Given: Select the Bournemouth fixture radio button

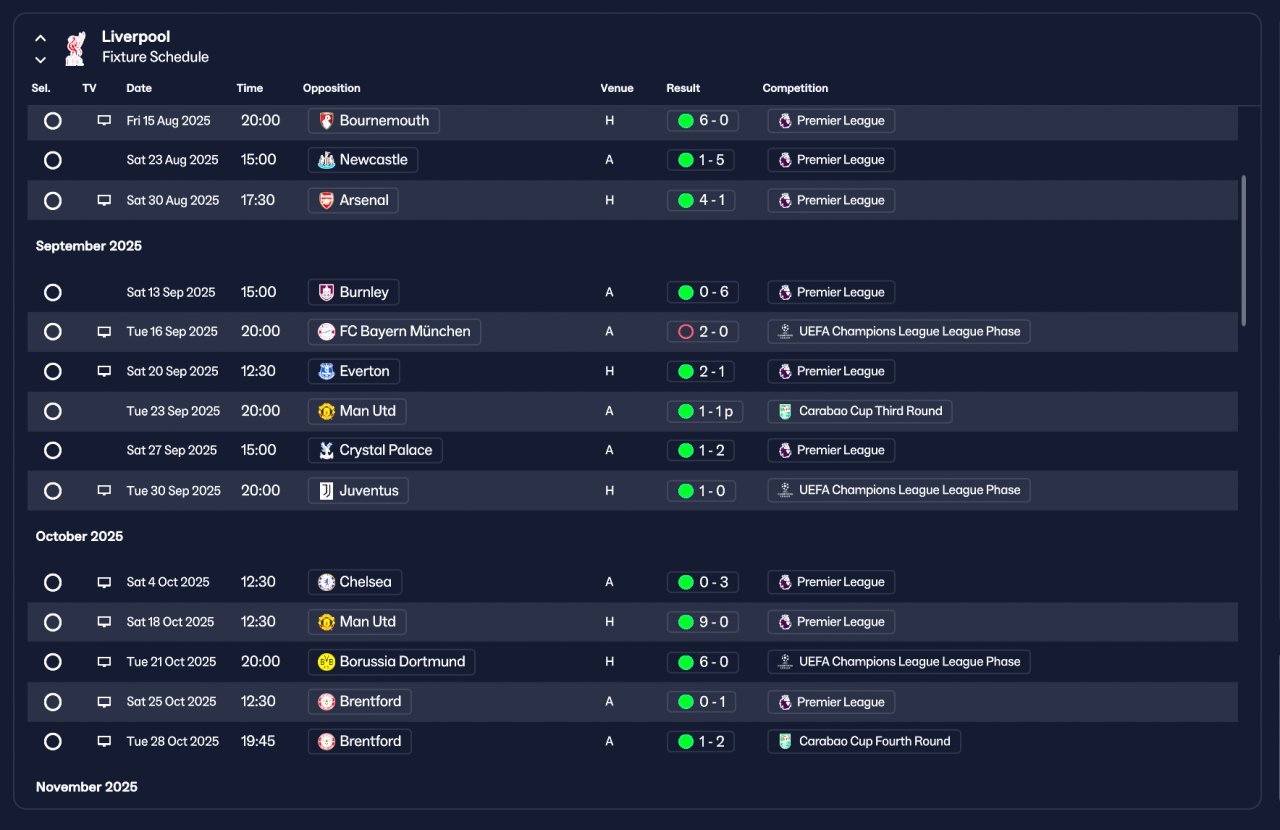Looking at the screenshot, I should pos(53,121).
